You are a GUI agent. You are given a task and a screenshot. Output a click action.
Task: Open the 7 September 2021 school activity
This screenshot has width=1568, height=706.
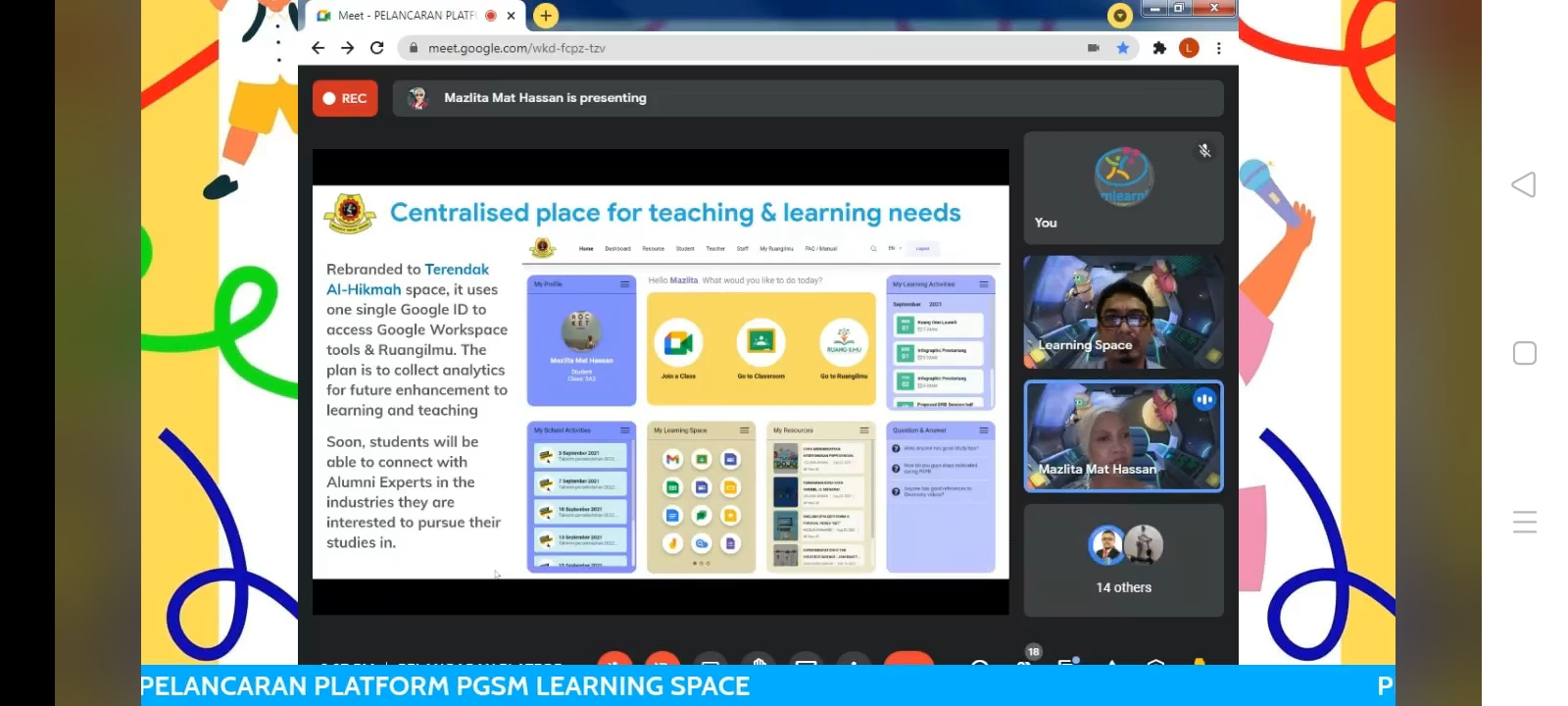(x=581, y=484)
